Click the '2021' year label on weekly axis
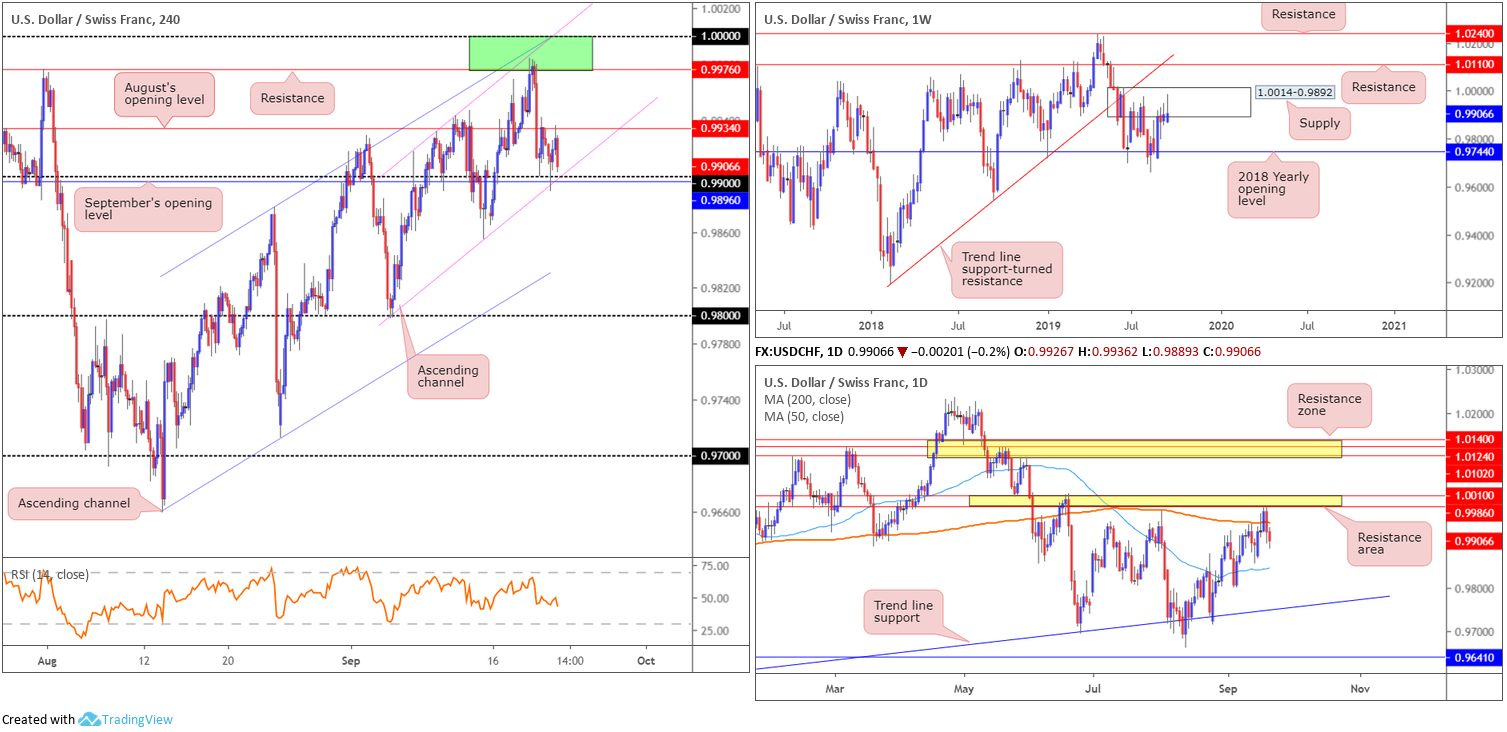 pyautogui.click(x=1396, y=326)
